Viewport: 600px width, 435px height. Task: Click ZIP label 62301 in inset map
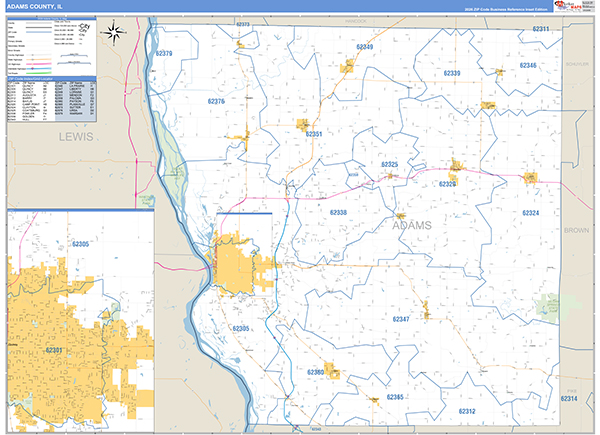click(x=54, y=350)
